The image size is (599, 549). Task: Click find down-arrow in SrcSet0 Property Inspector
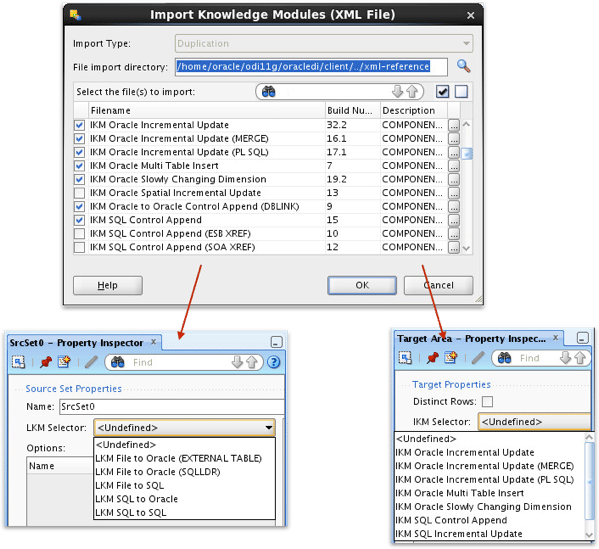[x=237, y=362]
